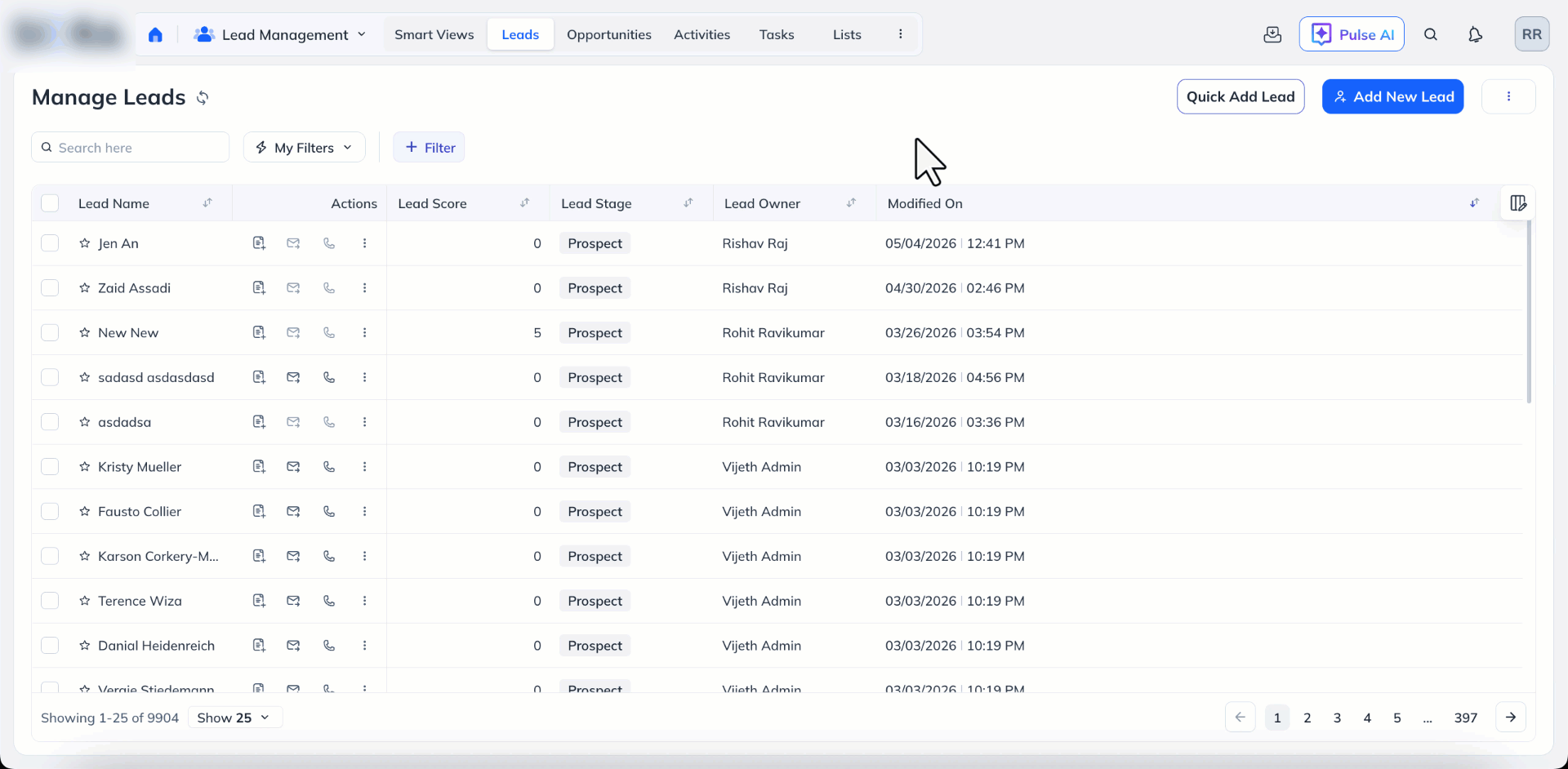This screenshot has height=769, width=1568.
Task: Switch to the Lists tab
Action: (x=847, y=34)
